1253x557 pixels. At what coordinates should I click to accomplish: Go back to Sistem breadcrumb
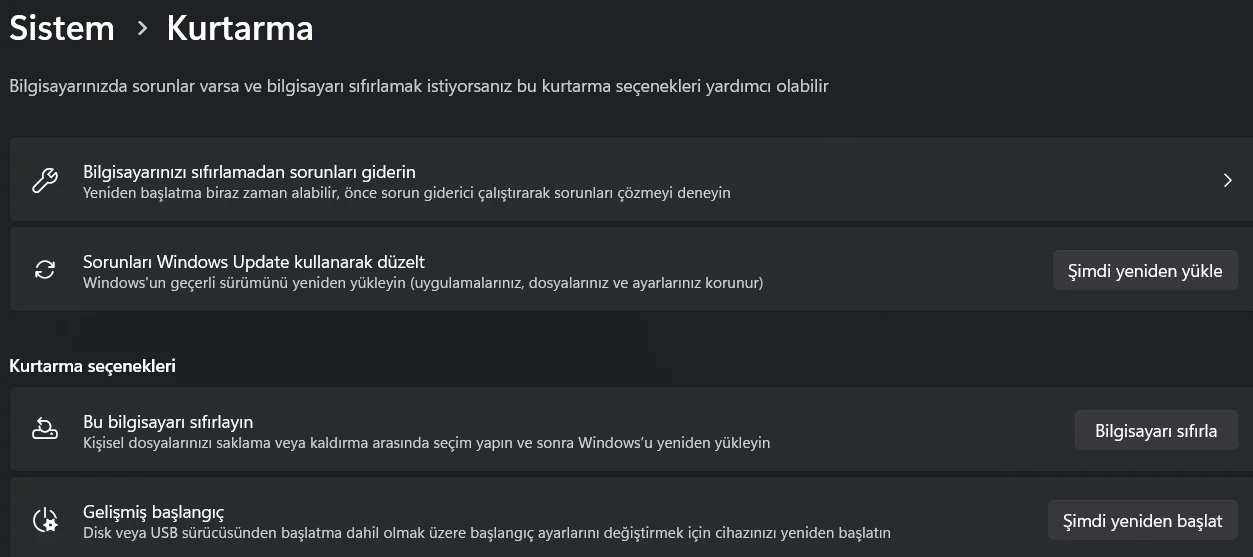tap(62, 29)
